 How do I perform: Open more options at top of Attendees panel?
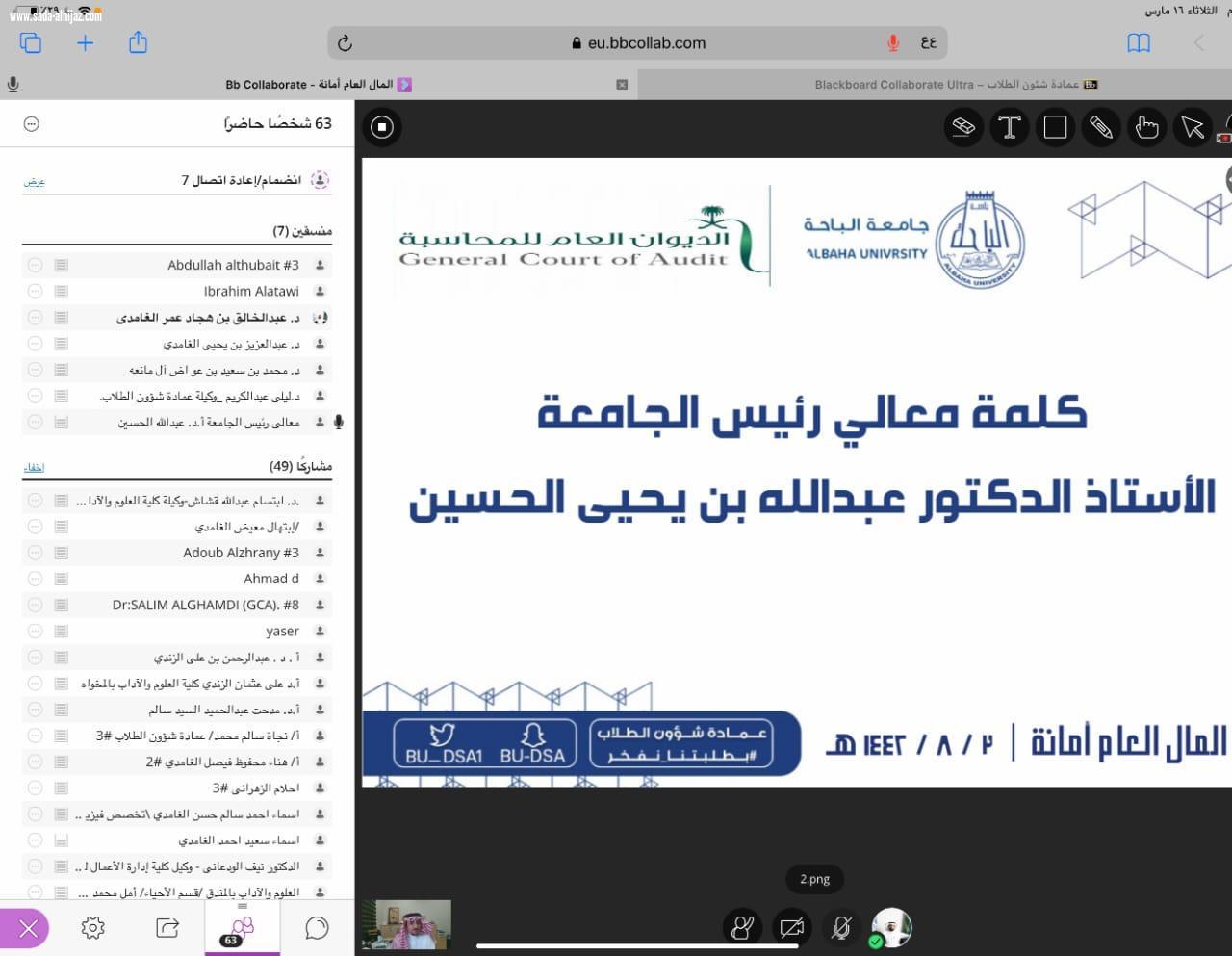pos(32,123)
